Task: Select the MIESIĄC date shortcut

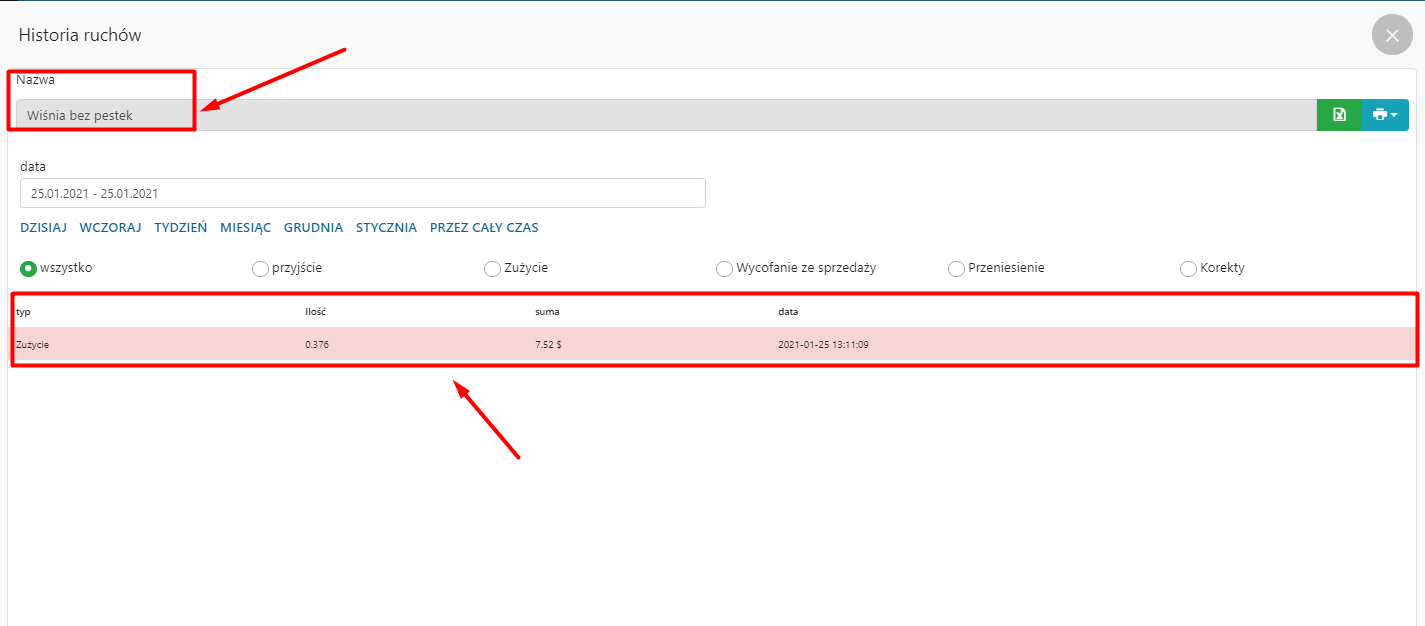Action: click(245, 228)
